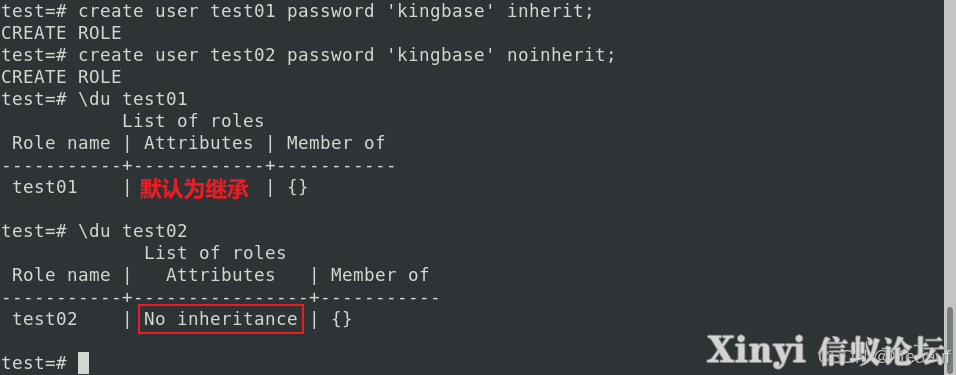Image resolution: width=956 pixels, height=375 pixels.
Task: Click the terminal cursor at the last prompt
Action: click(x=84, y=363)
